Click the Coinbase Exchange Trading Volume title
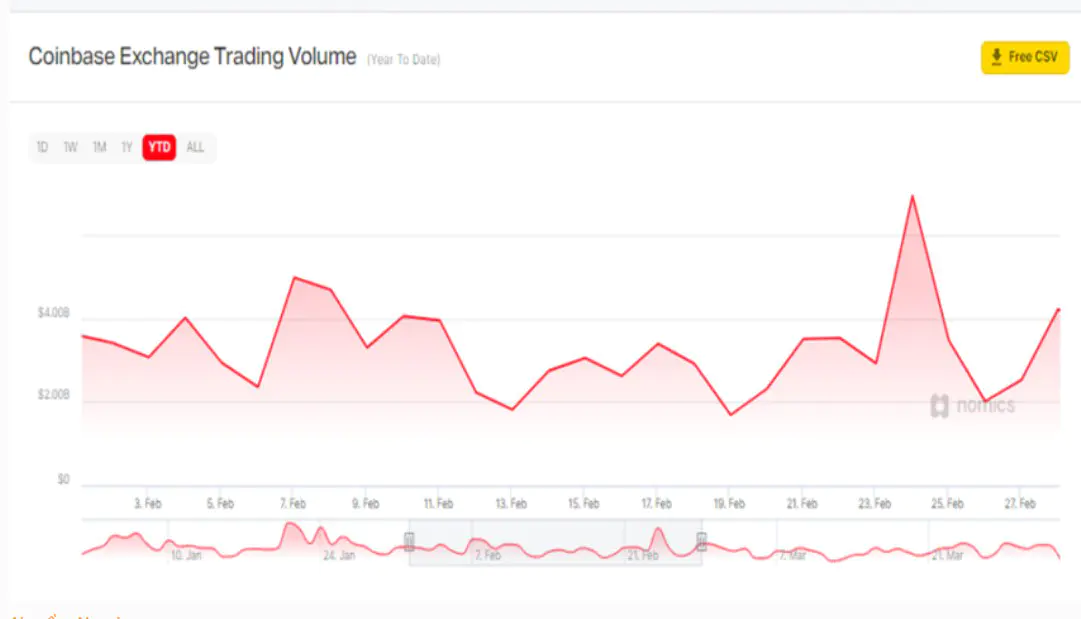Screen dimensions: 1081x619 coord(192,57)
